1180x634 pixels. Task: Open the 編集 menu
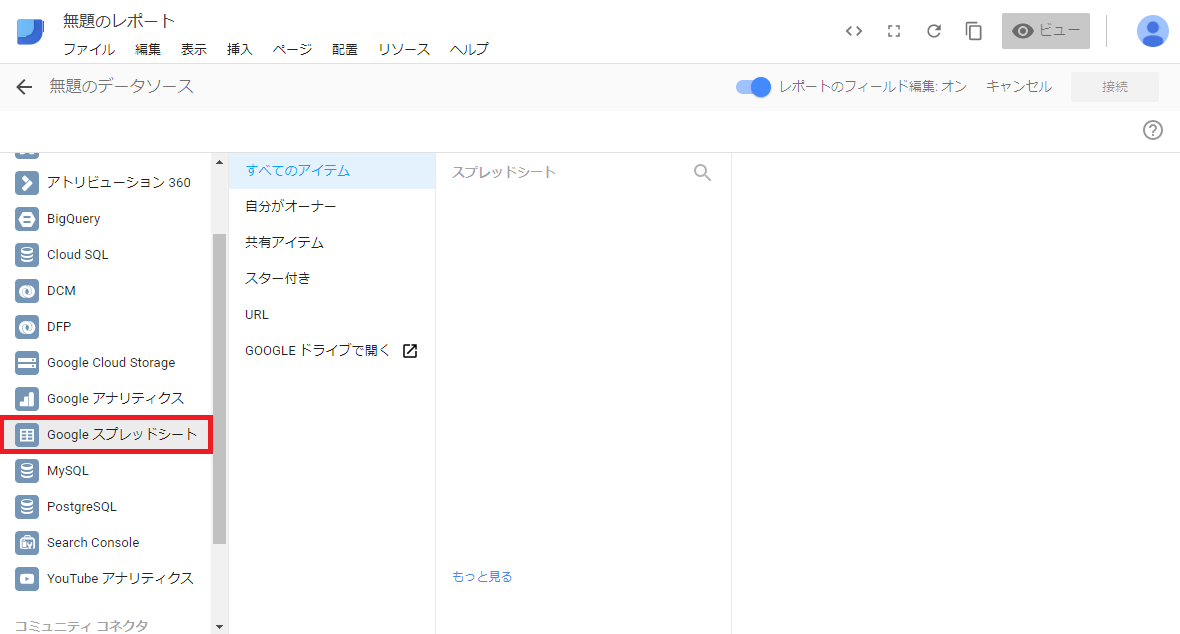(148, 49)
